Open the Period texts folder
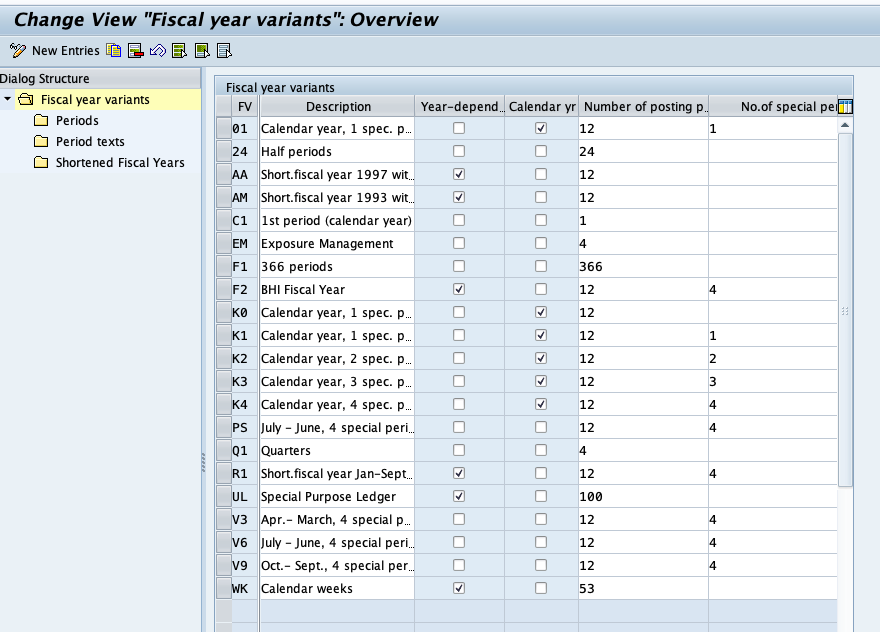The image size is (880, 632). click(90, 141)
